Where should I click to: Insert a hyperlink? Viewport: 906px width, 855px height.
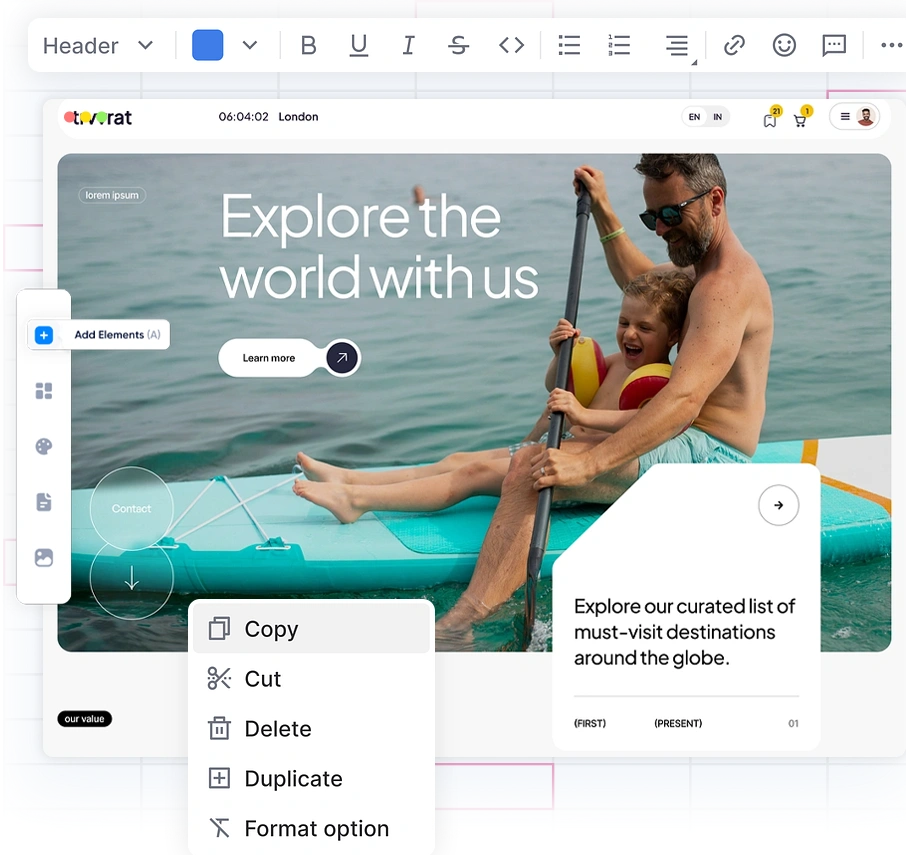click(734, 46)
